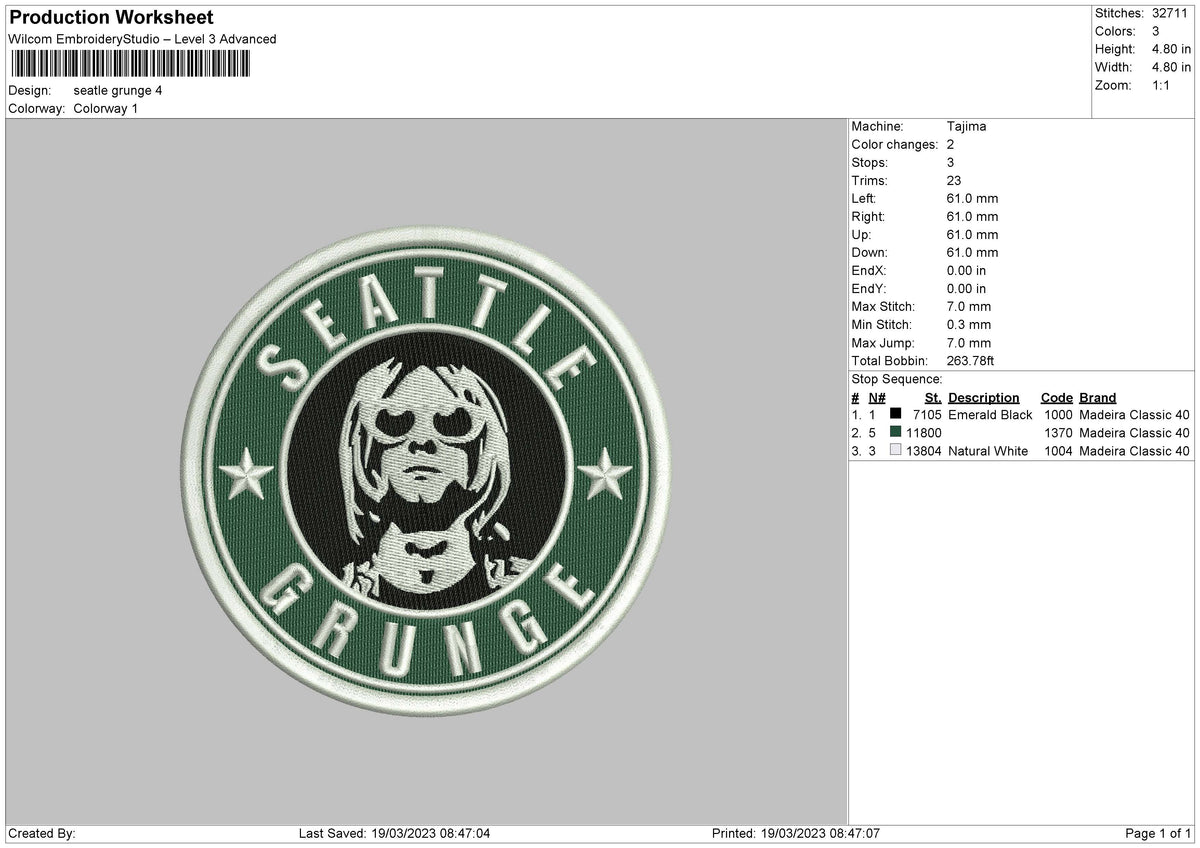Click stitch count '11800' in stop row 2
Screen dimensions: 1200x848
[x=923, y=432]
